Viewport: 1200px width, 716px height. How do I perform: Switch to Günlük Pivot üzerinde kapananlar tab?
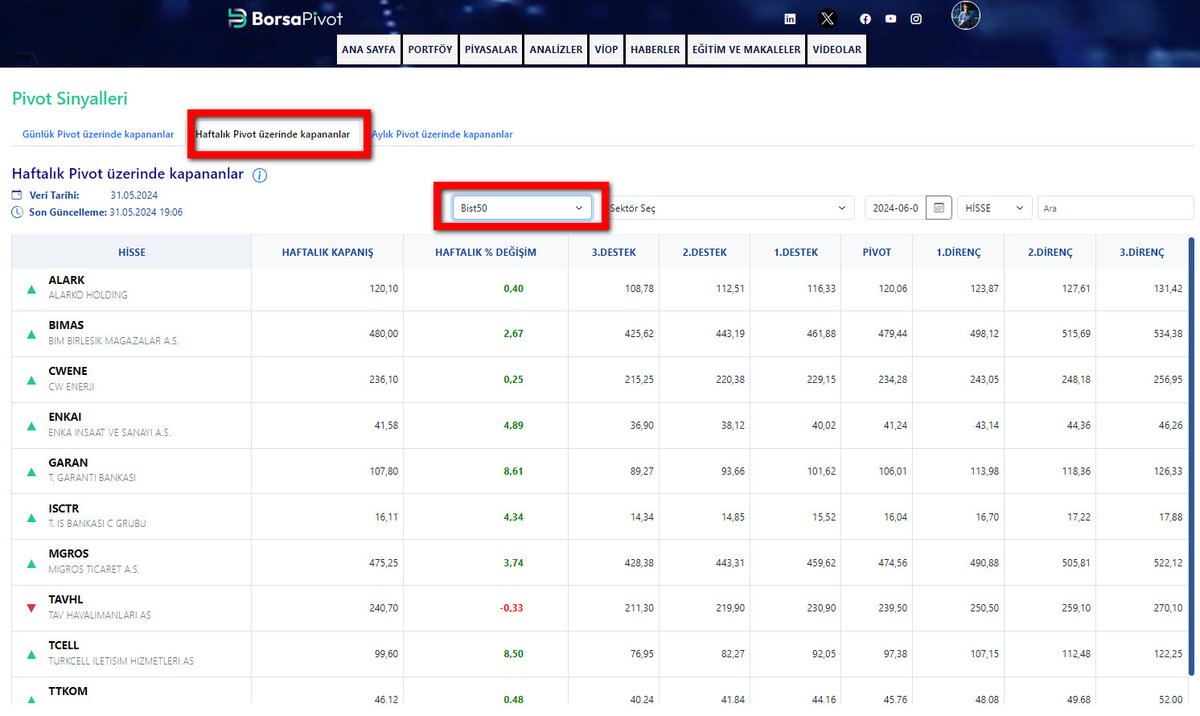coord(98,134)
